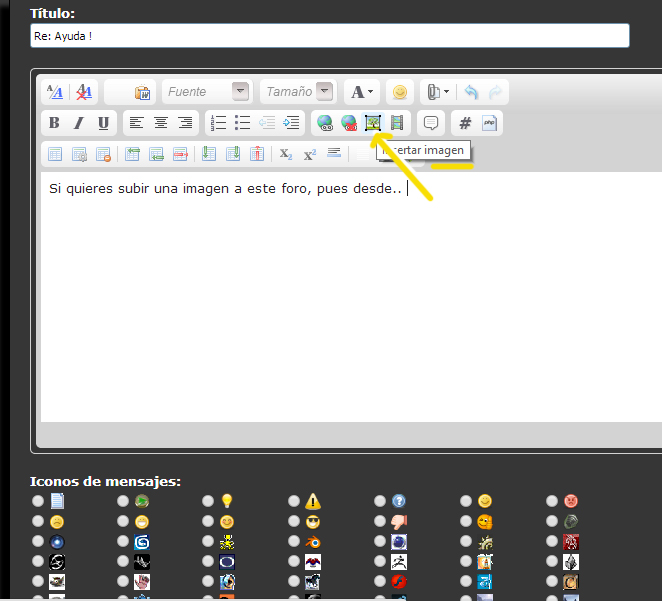This screenshot has height=601, width=662.
Task: Insert table row after icon
Action: (156, 154)
